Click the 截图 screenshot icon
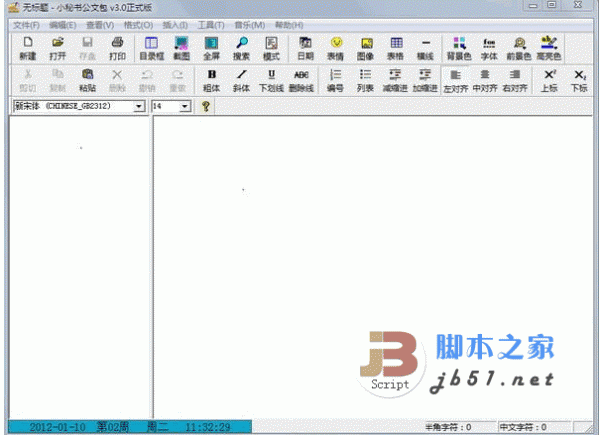Image resolution: width=600 pixels, height=435 pixels. (181, 48)
